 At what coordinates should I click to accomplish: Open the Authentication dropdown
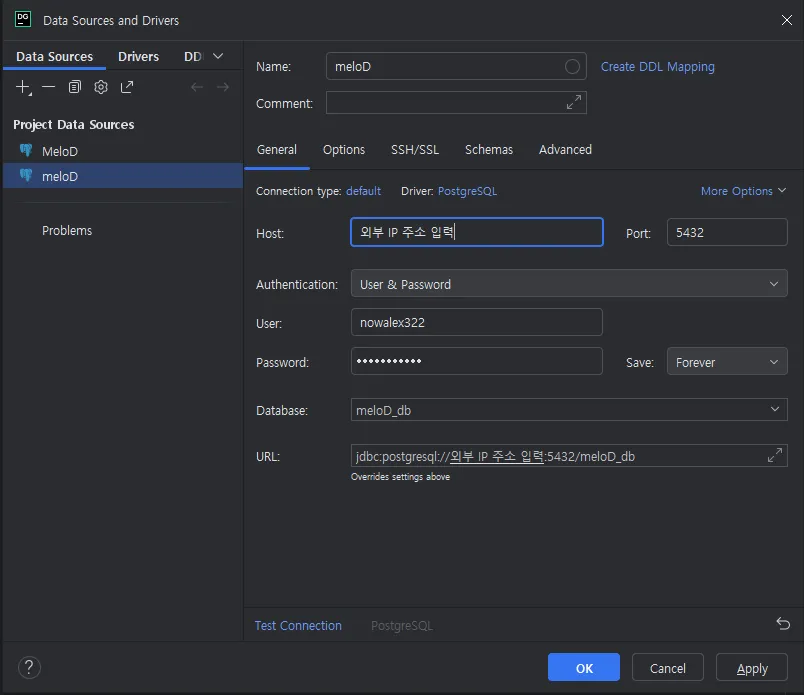tap(568, 284)
